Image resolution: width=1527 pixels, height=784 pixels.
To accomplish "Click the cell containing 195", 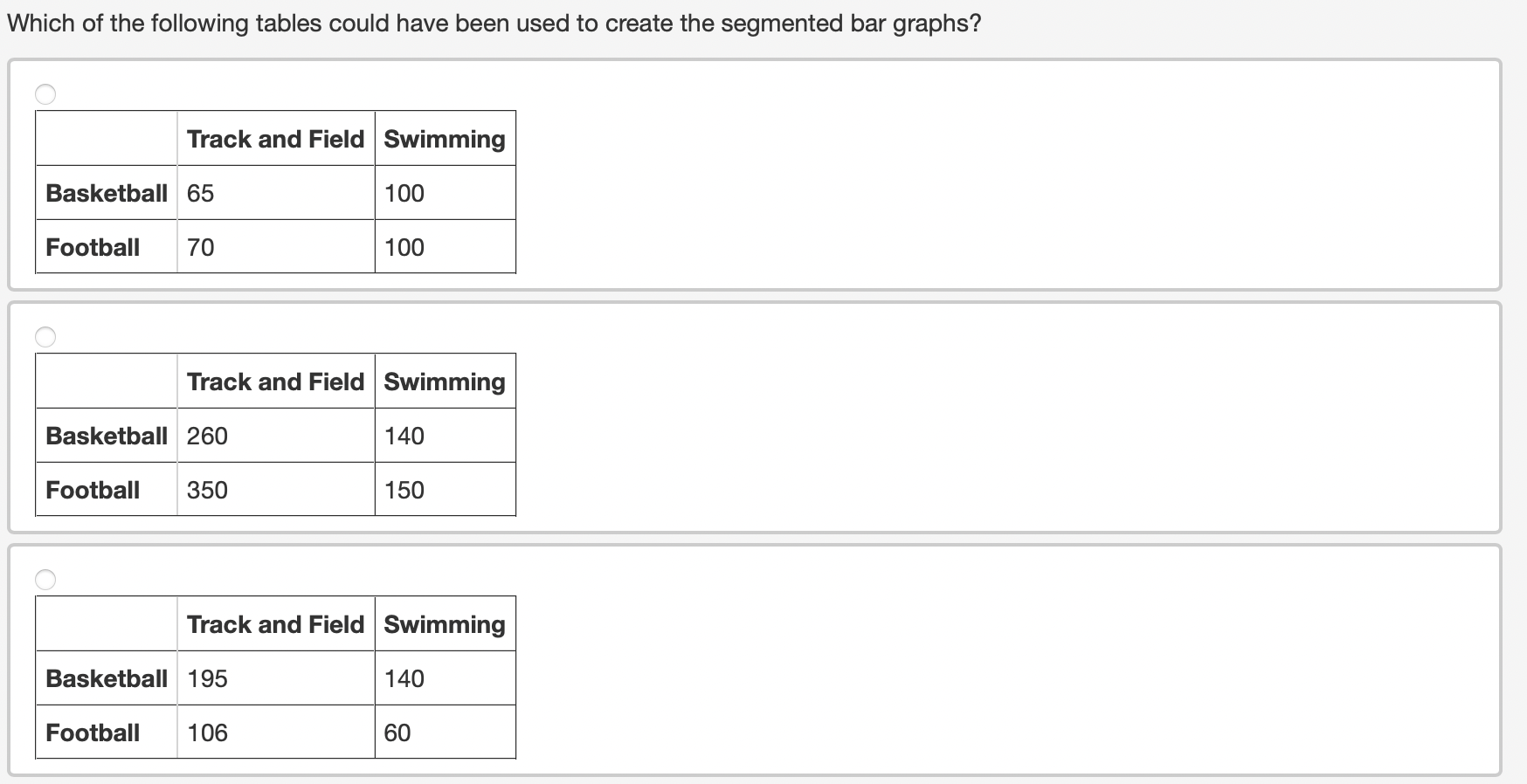I will [207, 677].
